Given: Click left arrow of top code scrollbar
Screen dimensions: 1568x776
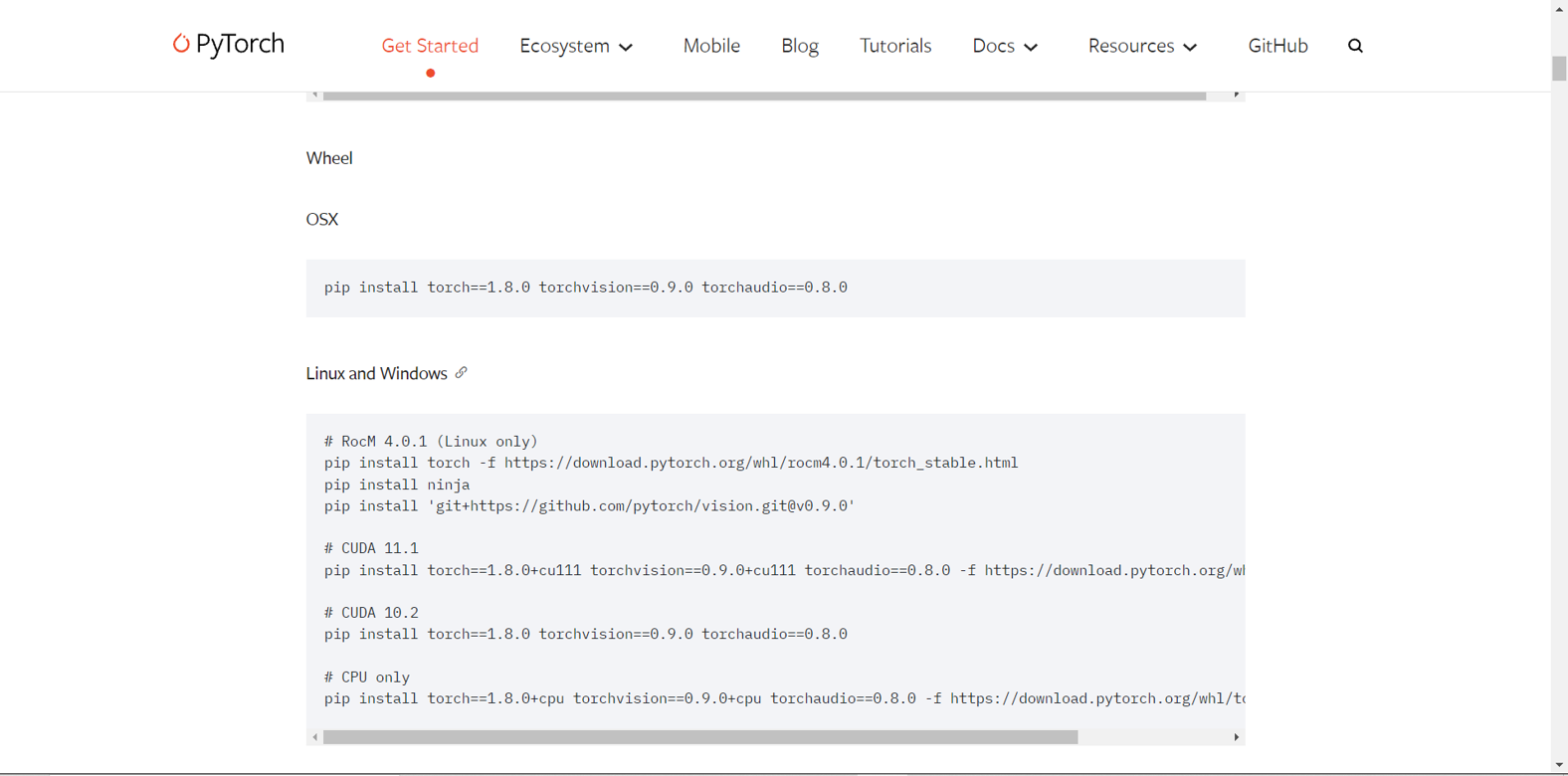Looking at the screenshot, I should click(x=315, y=95).
